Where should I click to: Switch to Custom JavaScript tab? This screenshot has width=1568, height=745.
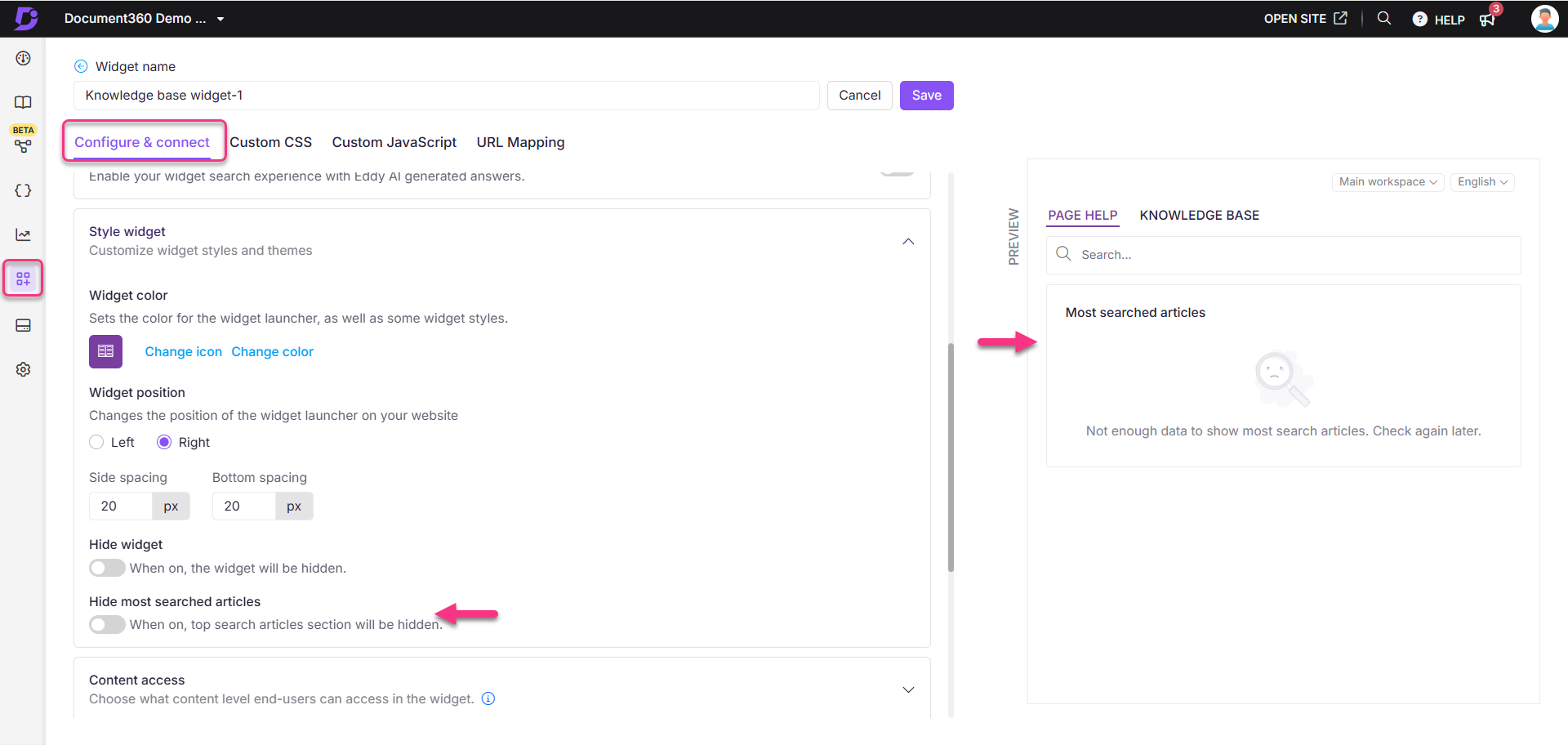tap(394, 142)
